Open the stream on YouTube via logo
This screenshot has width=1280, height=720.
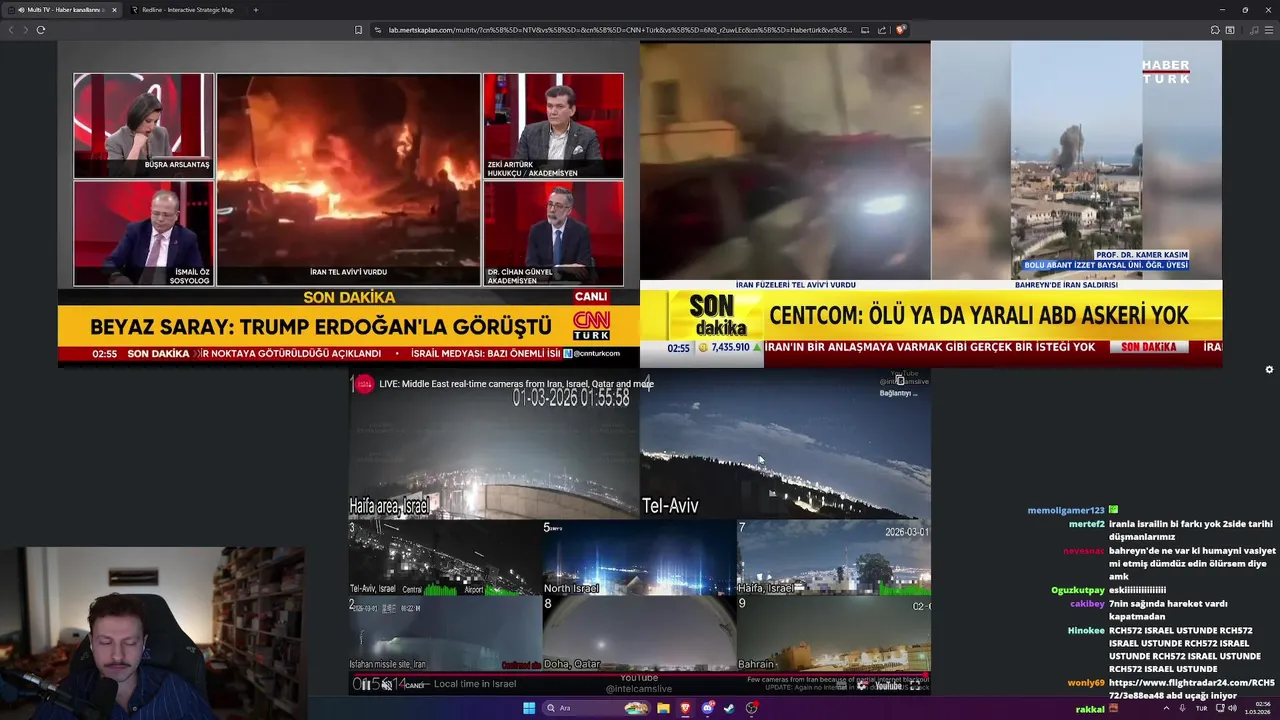click(888, 686)
